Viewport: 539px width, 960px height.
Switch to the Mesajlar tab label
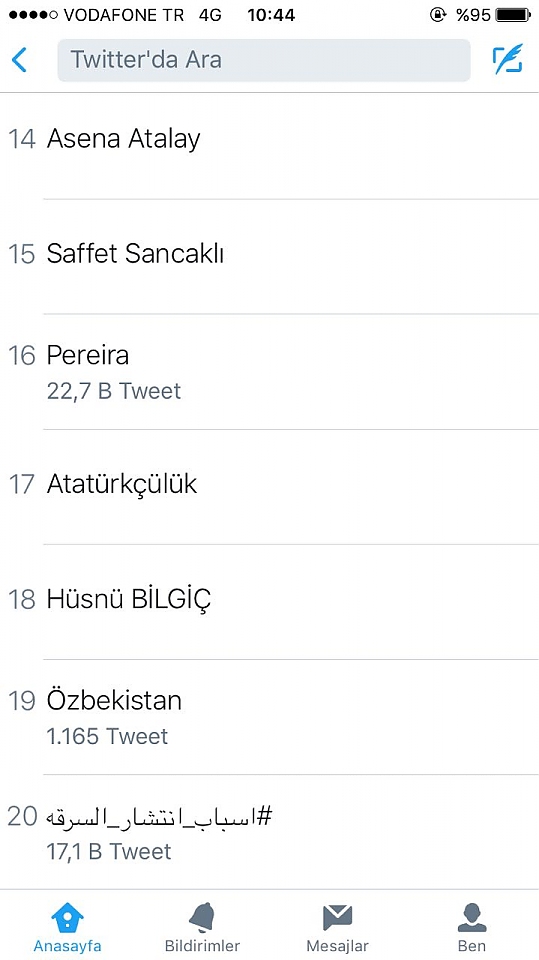point(337,946)
